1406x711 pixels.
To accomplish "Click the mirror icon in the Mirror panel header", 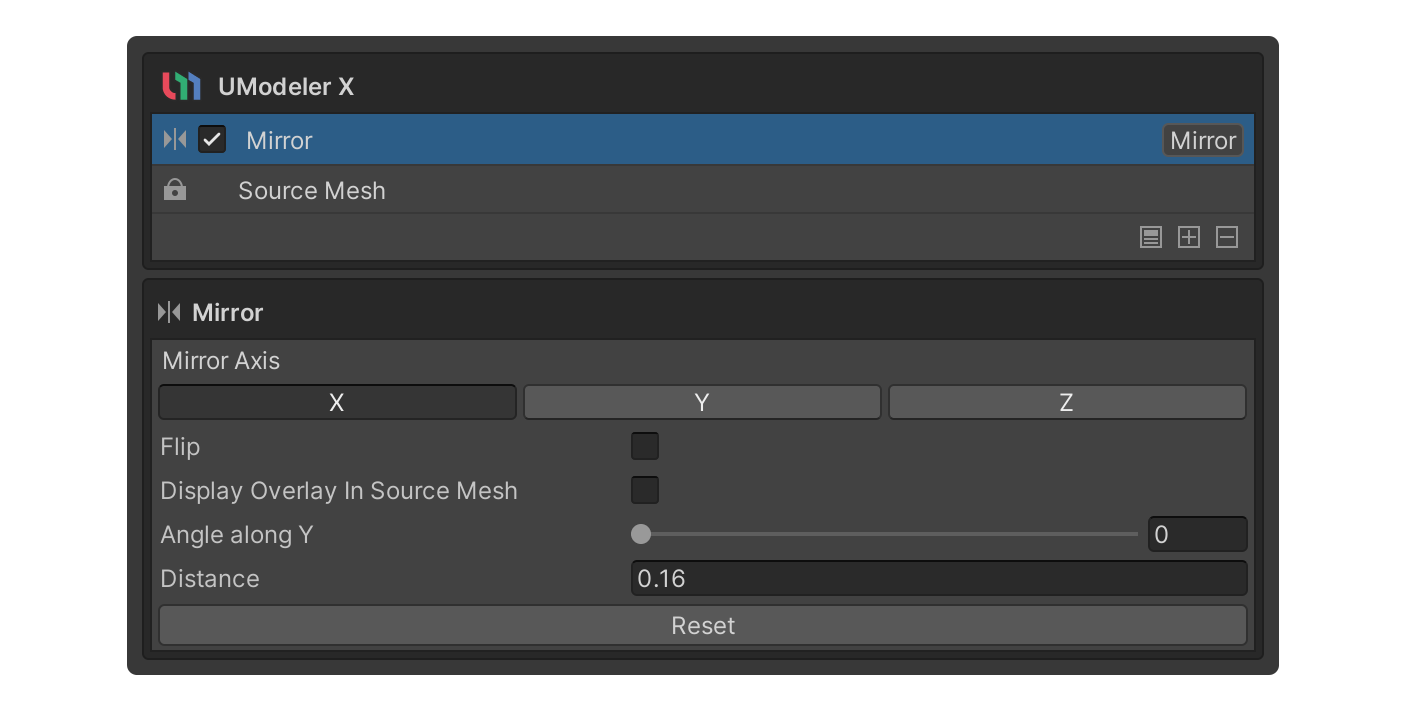I will click(x=169, y=313).
